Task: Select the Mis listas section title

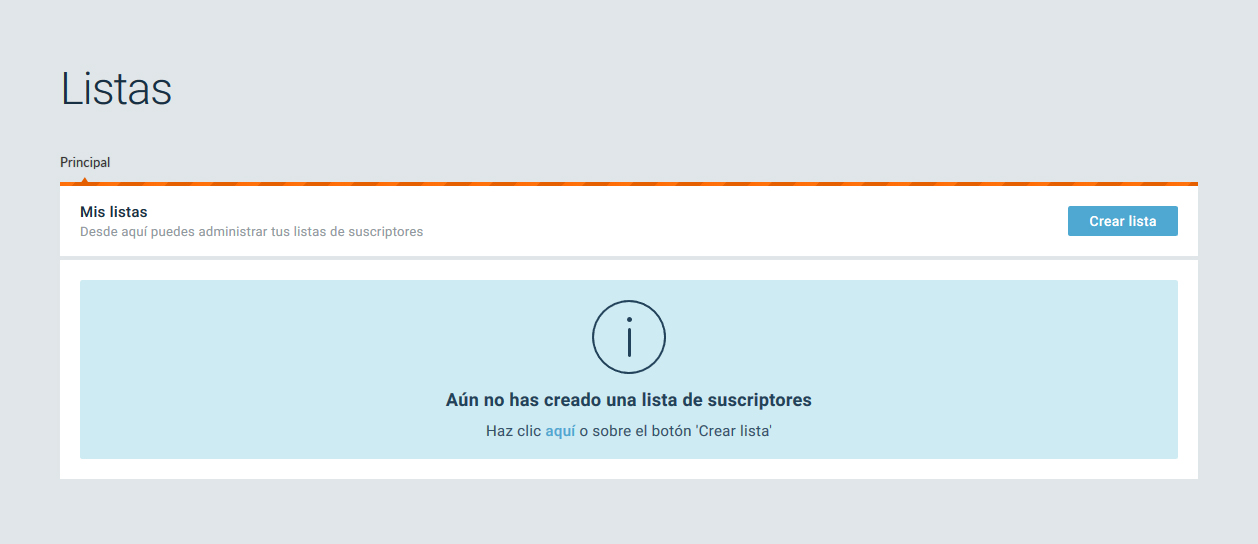Action: (113, 212)
